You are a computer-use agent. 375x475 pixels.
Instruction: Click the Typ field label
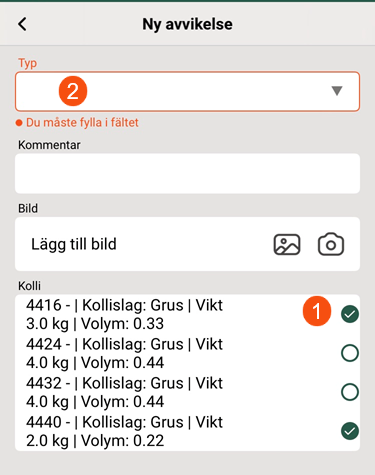(27, 63)
